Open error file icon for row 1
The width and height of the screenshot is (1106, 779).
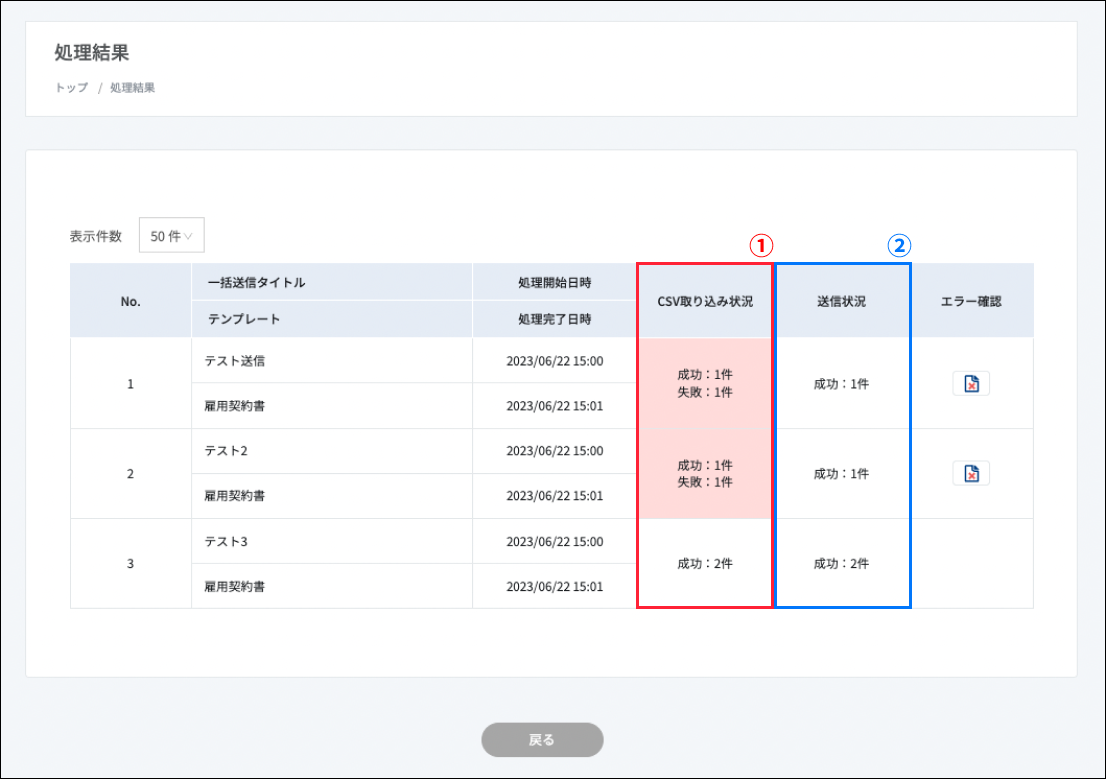tap(971, 384)
